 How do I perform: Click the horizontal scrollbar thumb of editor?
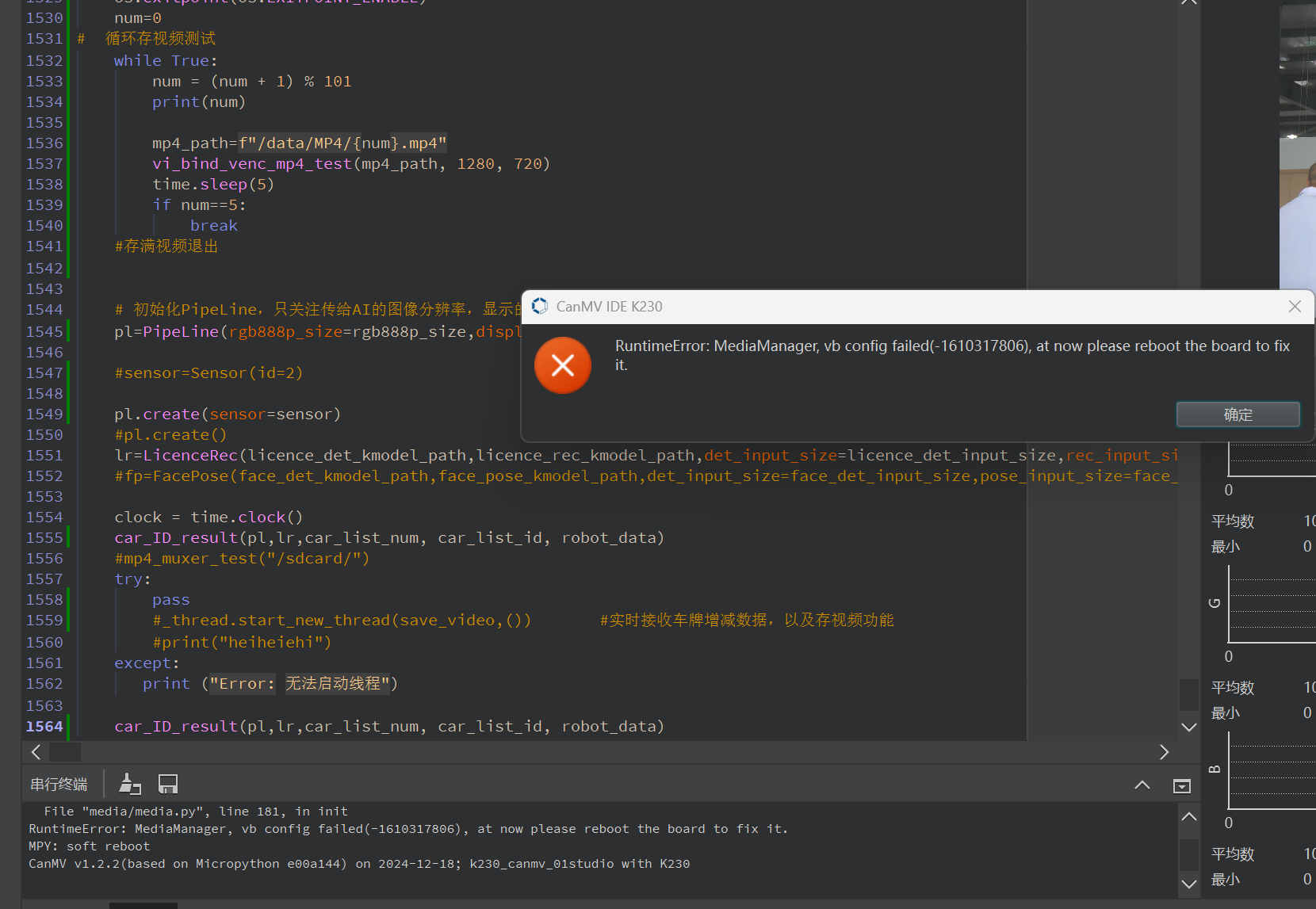(65, 752)
